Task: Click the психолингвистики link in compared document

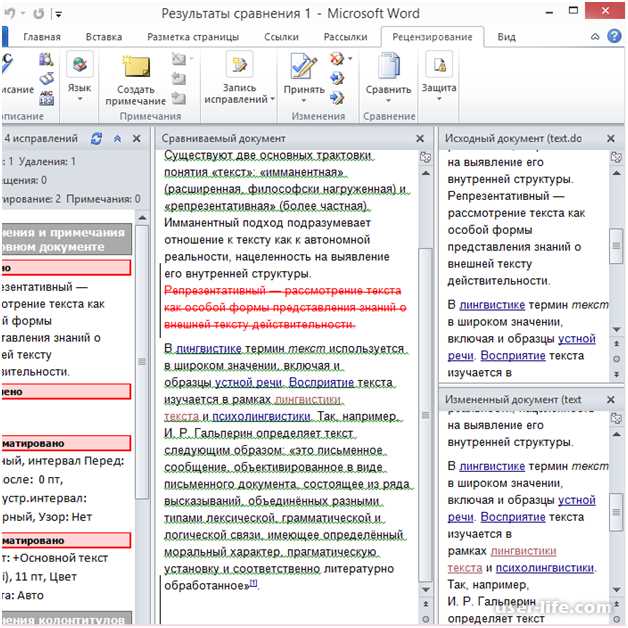Action: (x=261, y=417)
